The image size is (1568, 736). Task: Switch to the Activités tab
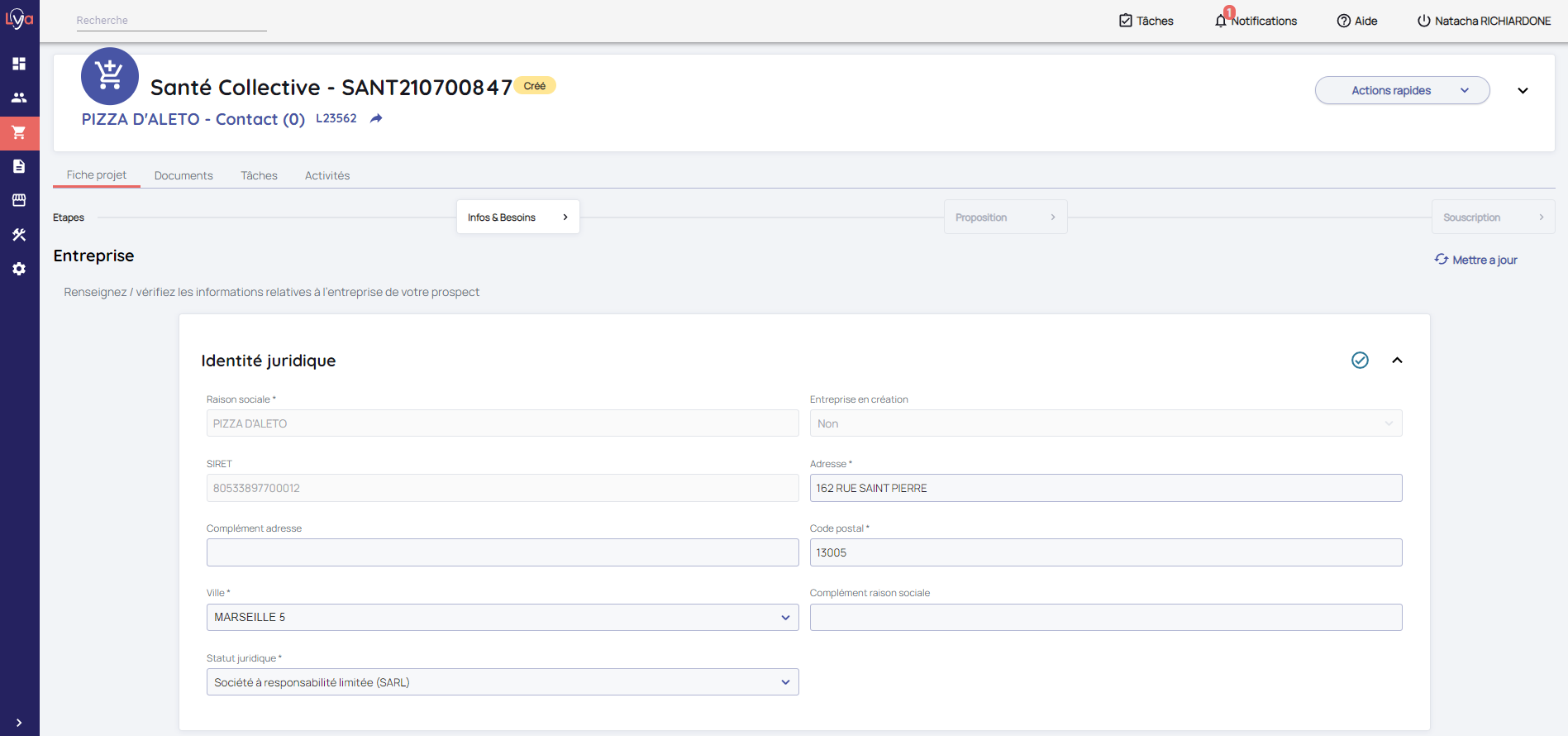[327, 175]
